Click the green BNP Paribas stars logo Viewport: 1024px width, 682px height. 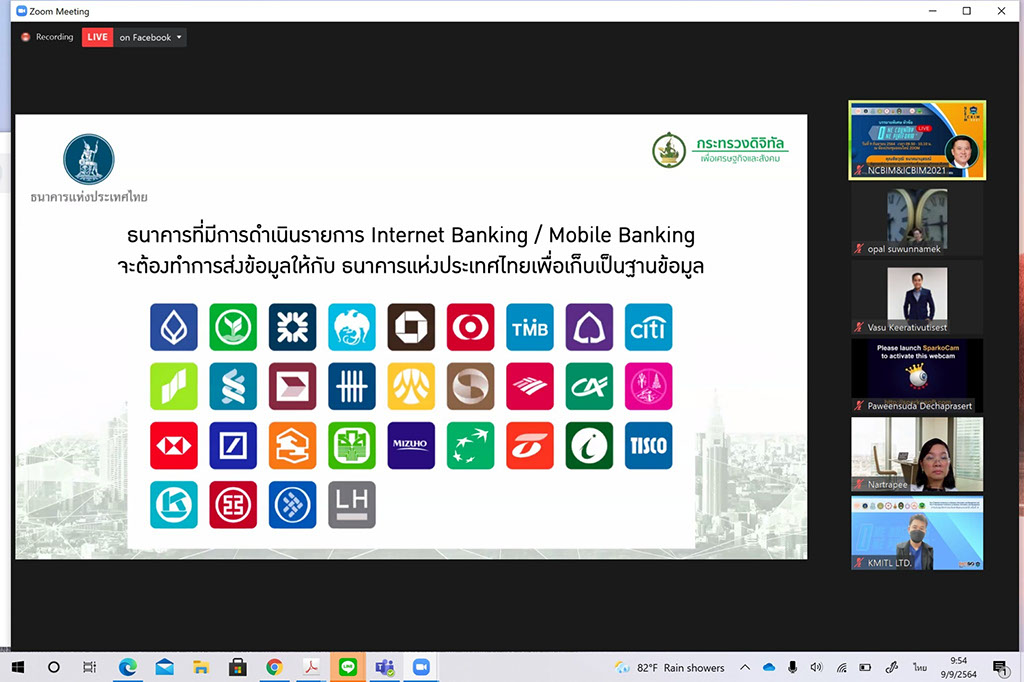click(470, 446)
